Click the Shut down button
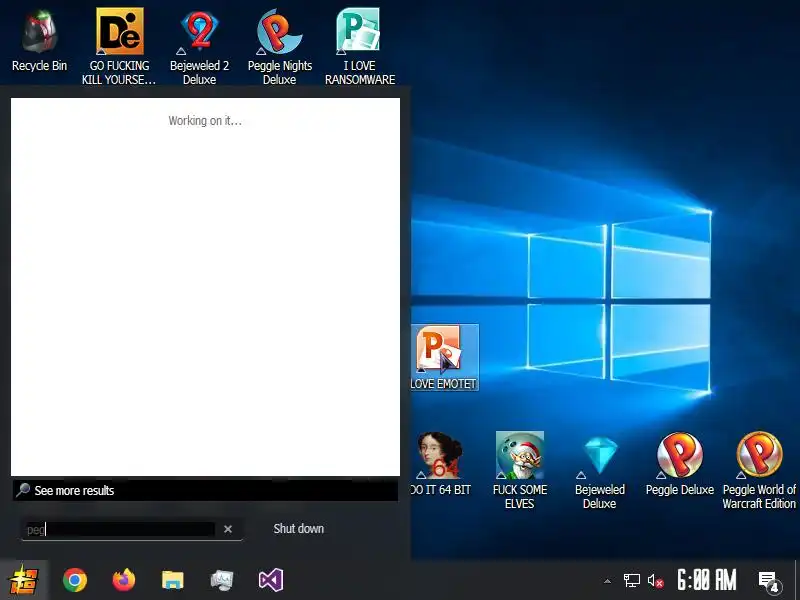800x600 pixels. point(298,529)
